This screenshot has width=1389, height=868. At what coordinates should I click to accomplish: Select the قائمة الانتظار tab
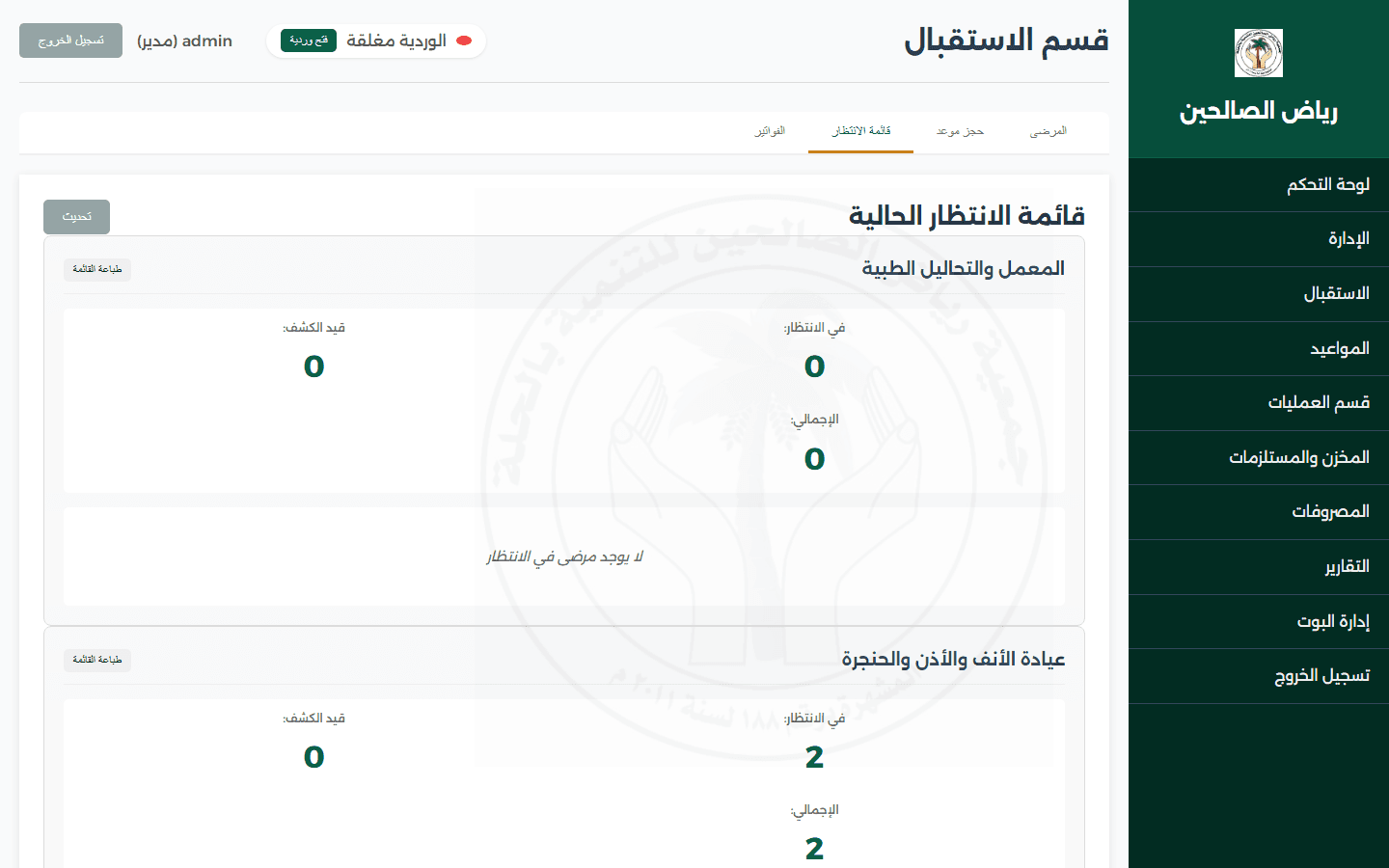tap(861, 131)
